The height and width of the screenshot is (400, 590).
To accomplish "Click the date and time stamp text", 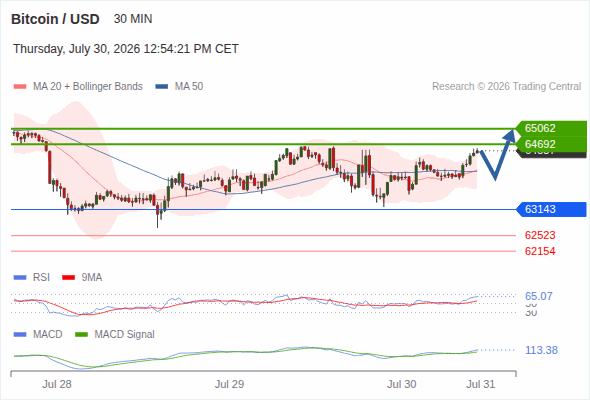I will click(x=126, y=49).
